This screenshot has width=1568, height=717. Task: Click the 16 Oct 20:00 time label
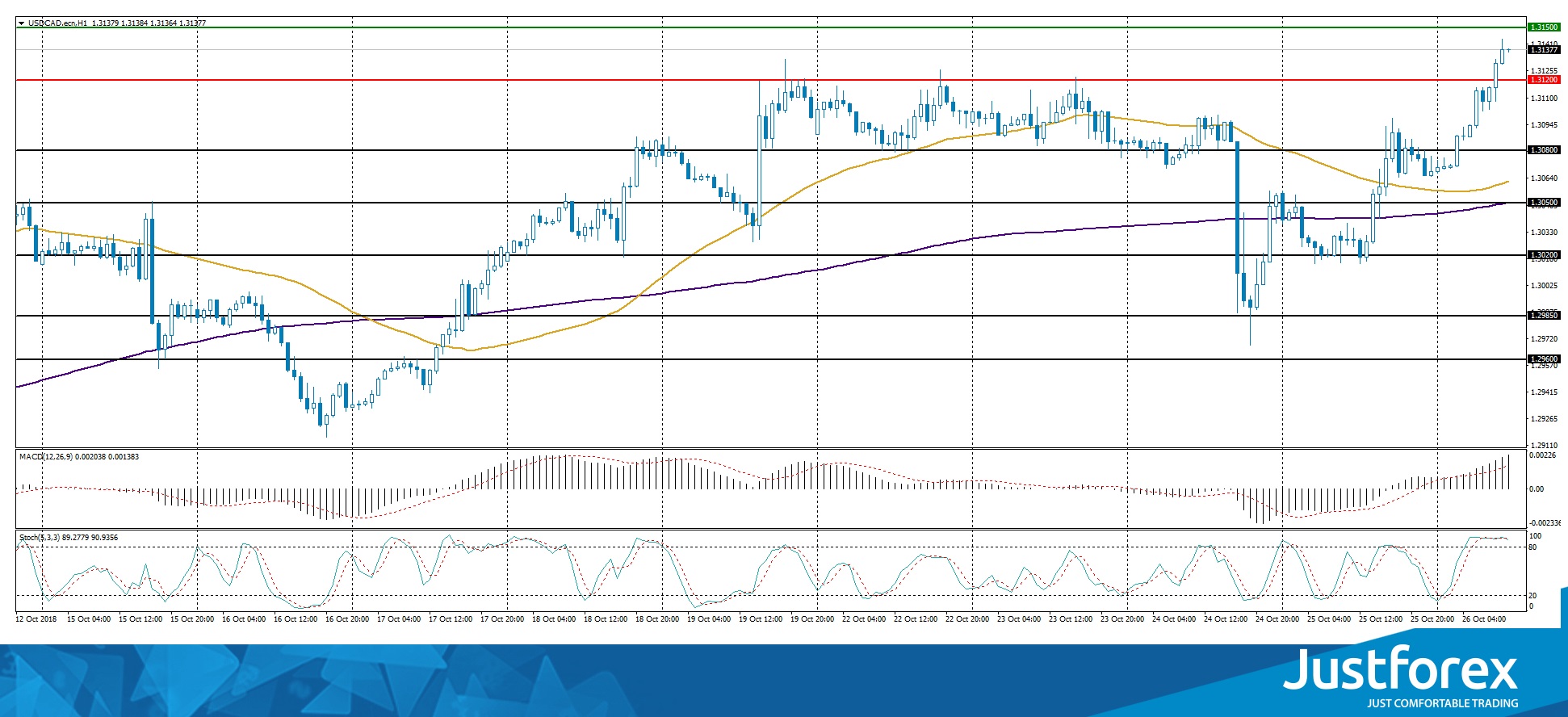click(347, 619)
